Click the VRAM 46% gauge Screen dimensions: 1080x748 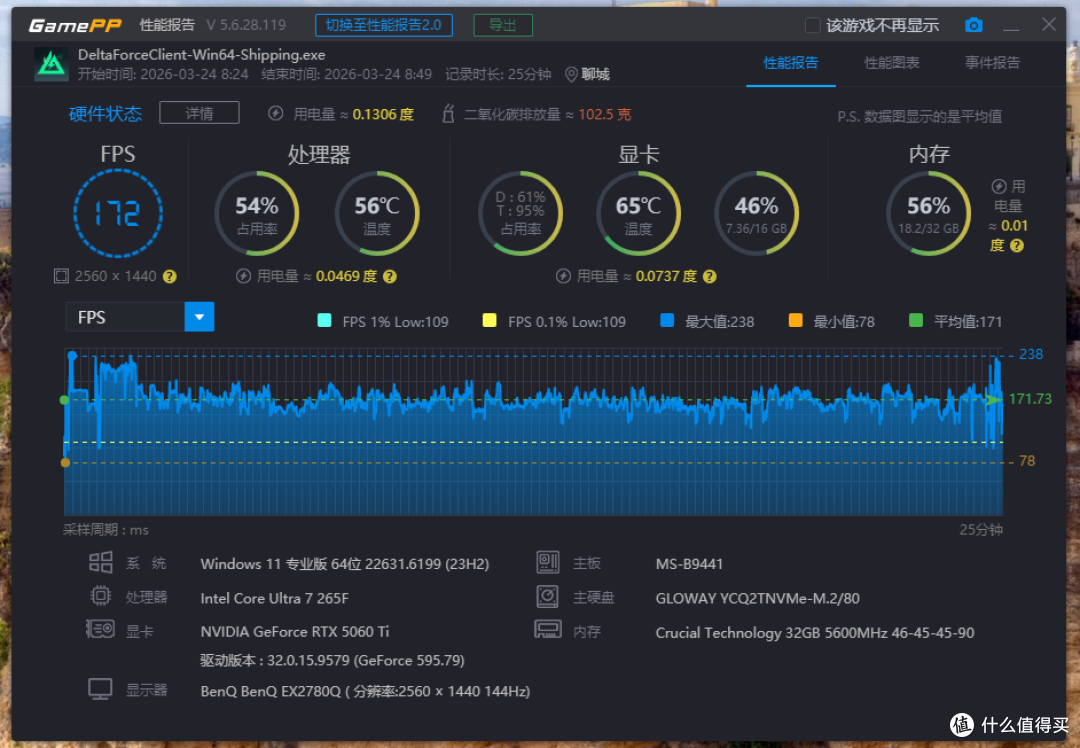(756, 214)
